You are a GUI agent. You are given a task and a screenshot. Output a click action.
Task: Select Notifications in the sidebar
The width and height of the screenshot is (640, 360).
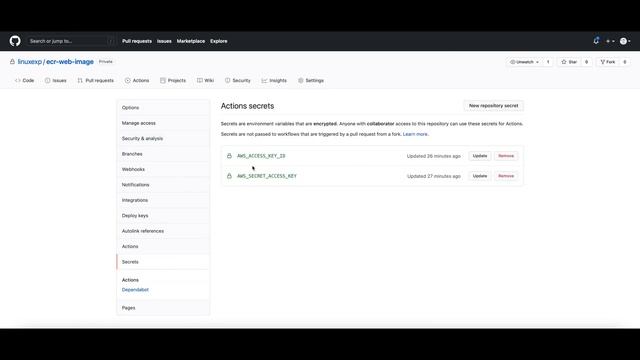coord(163,185)
